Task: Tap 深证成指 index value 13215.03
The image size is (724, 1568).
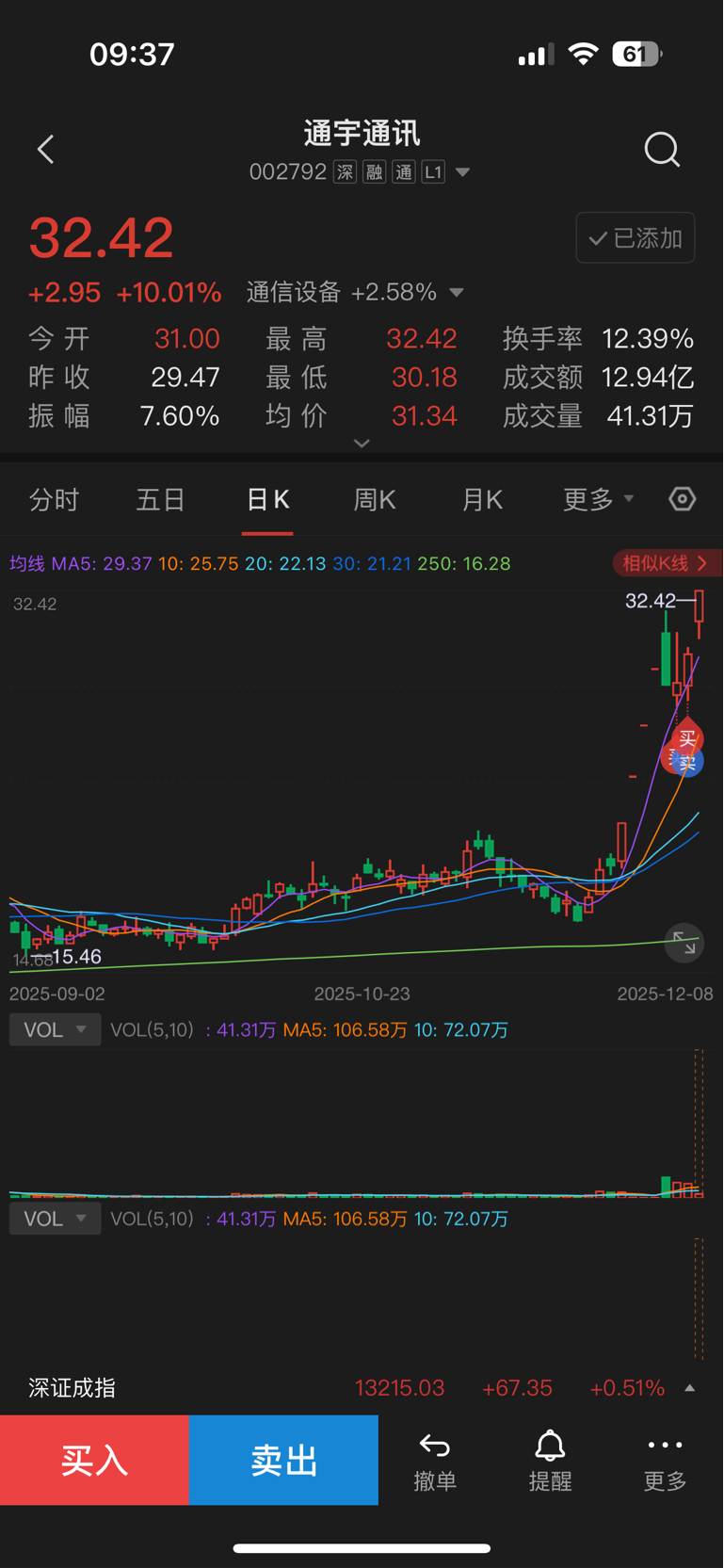Action: pos(399,1388)
